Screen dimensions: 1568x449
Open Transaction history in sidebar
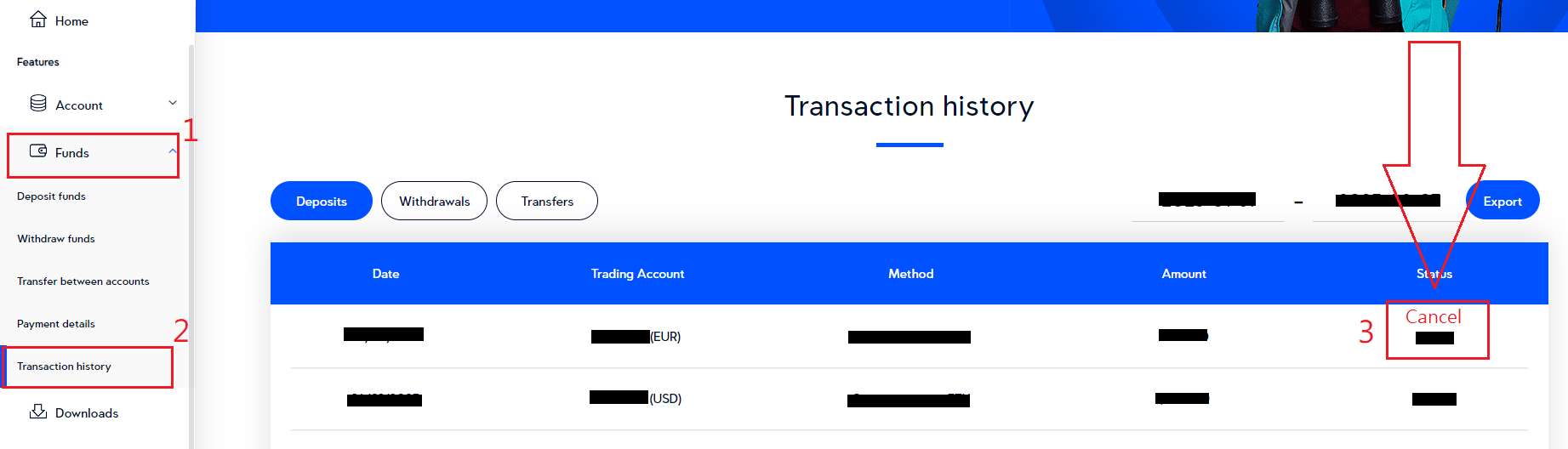click(x=64, y=367)
